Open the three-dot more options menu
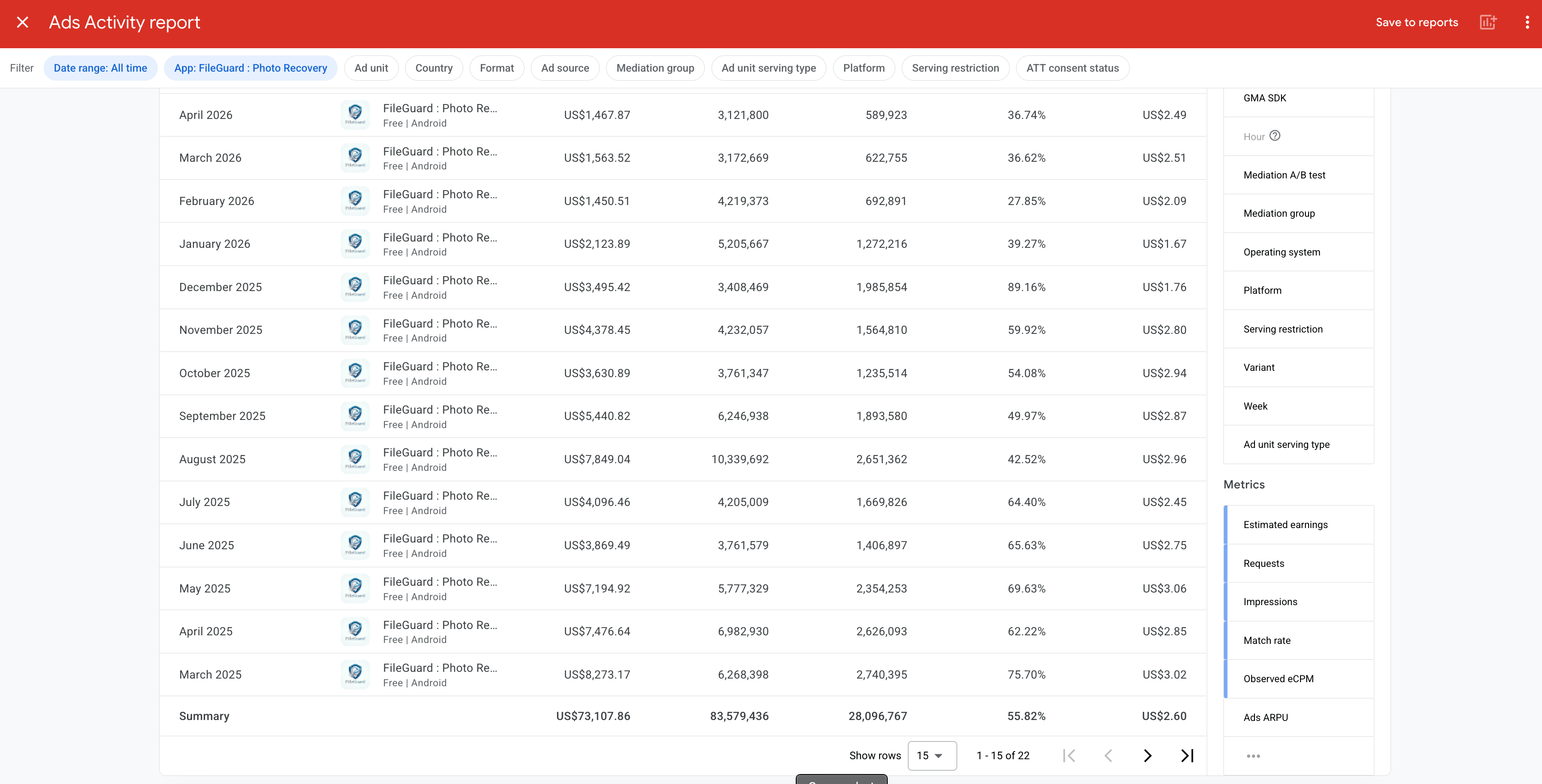The image size is (1542, 784). pos(1527,22)
